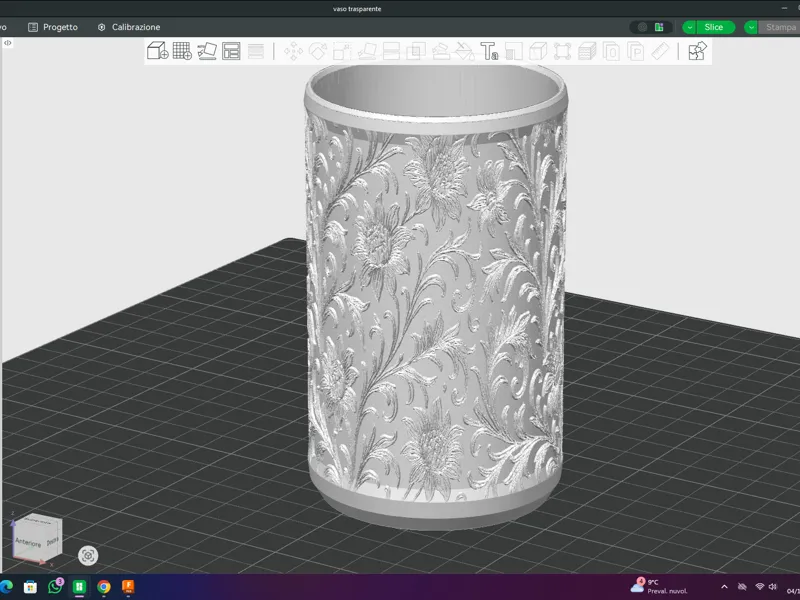The width and height of the screenshot is (800, 600).
Task: Switch to the Progetto tab
Action: (x=53, y=27)
